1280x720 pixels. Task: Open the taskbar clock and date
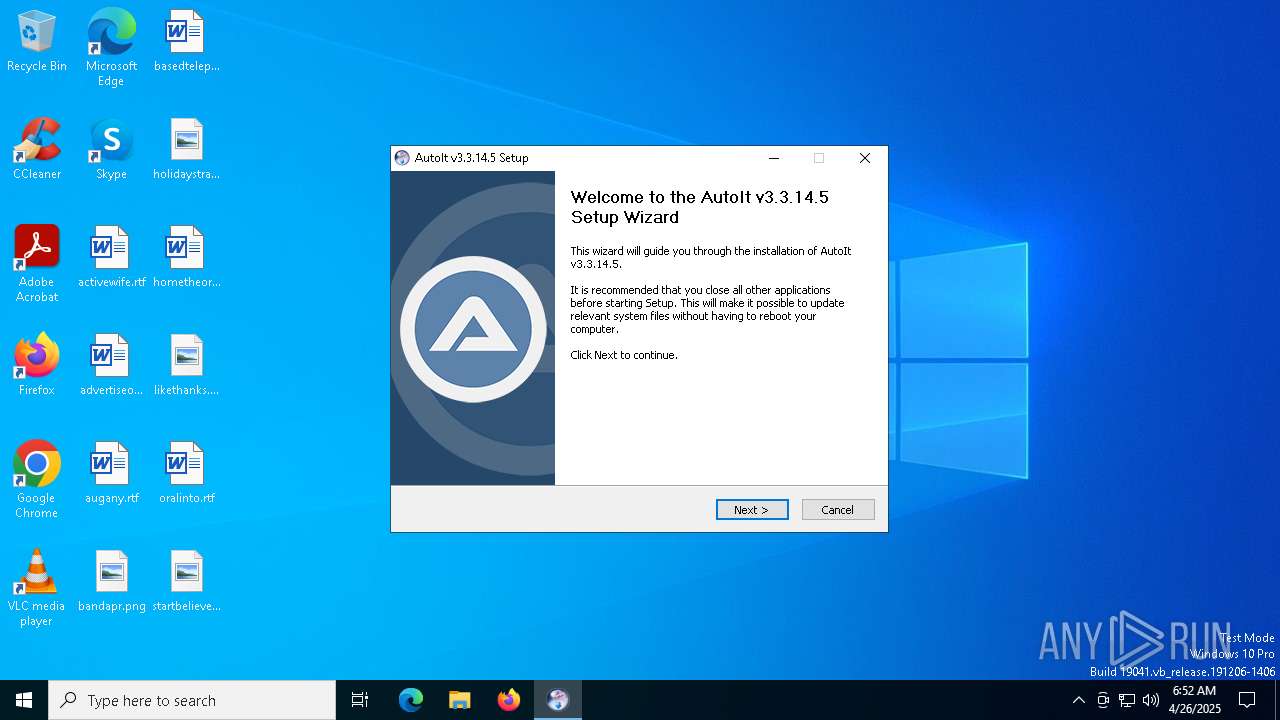click(x=1194, y=700)
